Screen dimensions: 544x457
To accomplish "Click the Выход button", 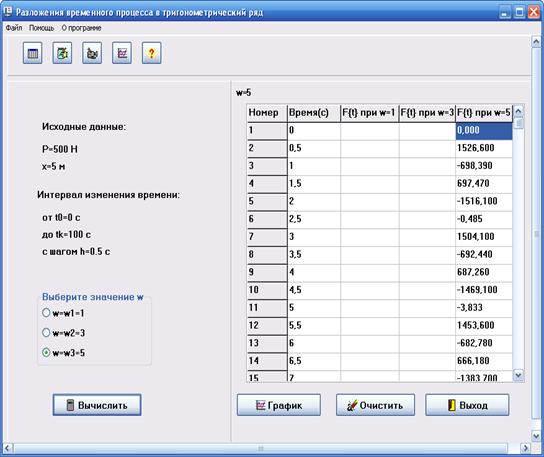I will 467,405.
